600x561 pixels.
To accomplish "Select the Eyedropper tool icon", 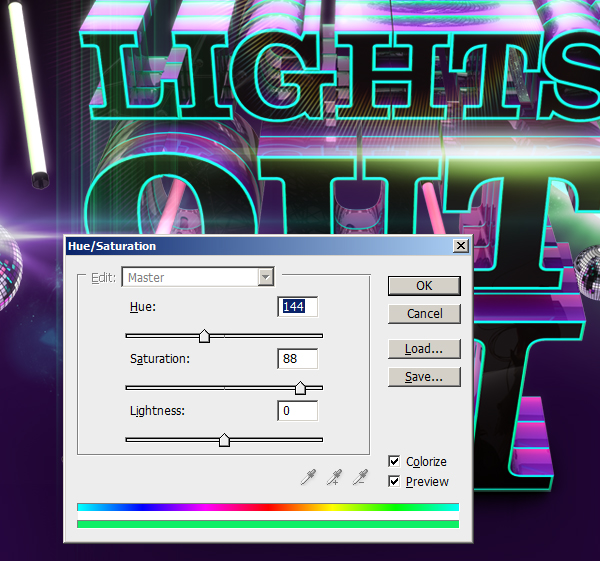I will tap(308, 477).
